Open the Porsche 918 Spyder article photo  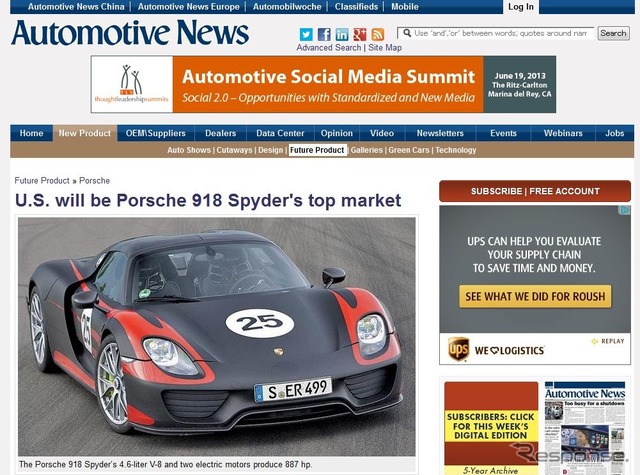[x=217, y=336]
